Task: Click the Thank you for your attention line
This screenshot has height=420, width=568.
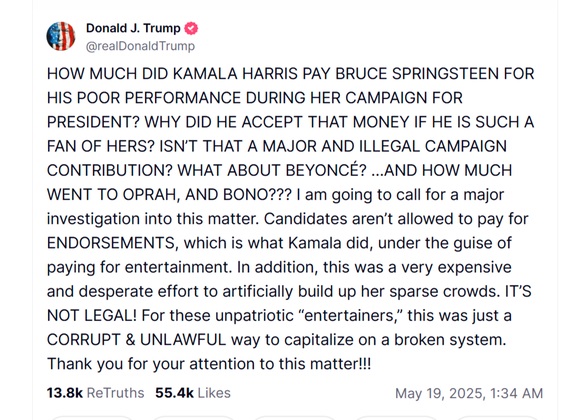Action: point(209,364)
